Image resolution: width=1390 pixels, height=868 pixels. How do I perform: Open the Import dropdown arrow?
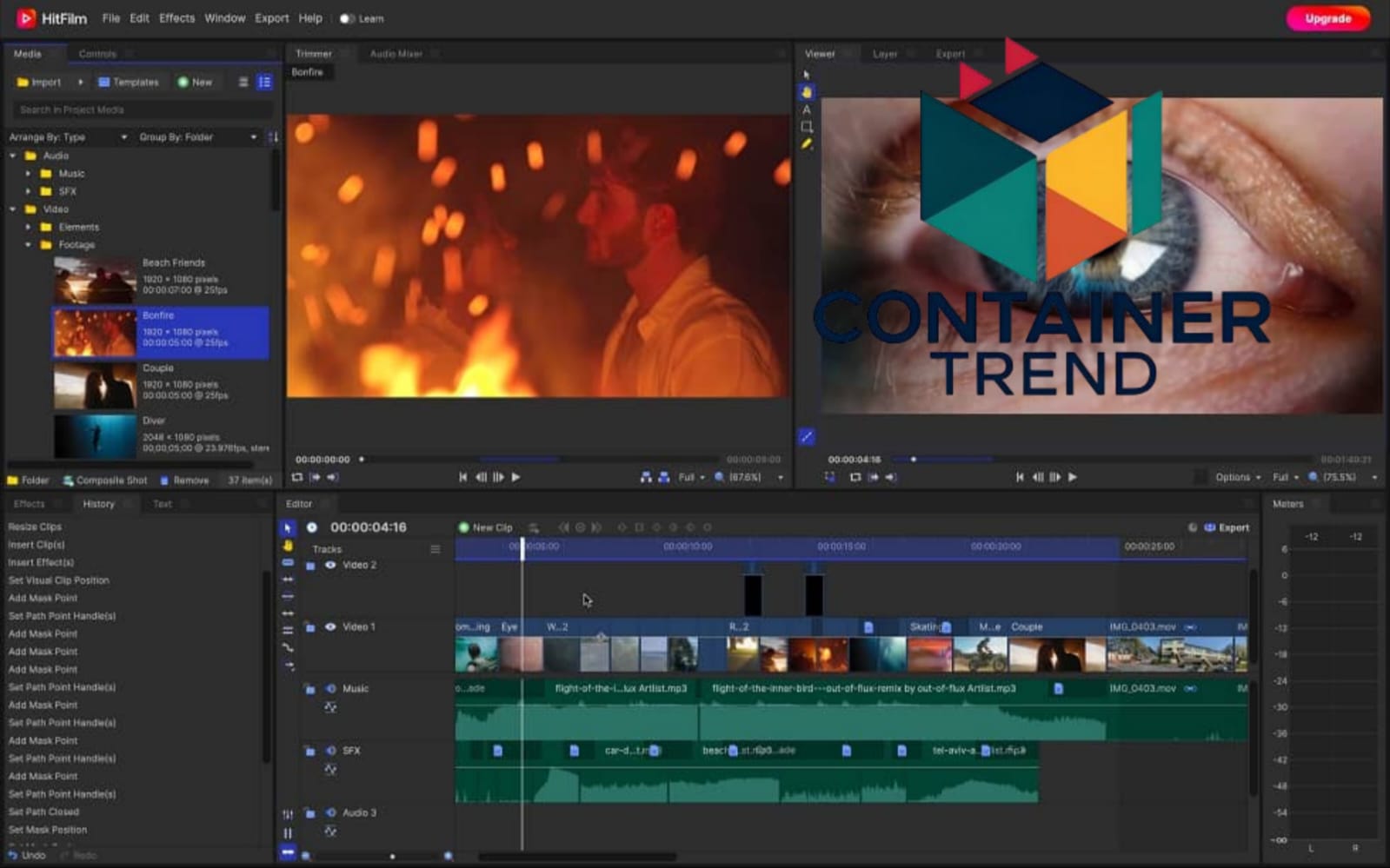[x=80, y=83]
